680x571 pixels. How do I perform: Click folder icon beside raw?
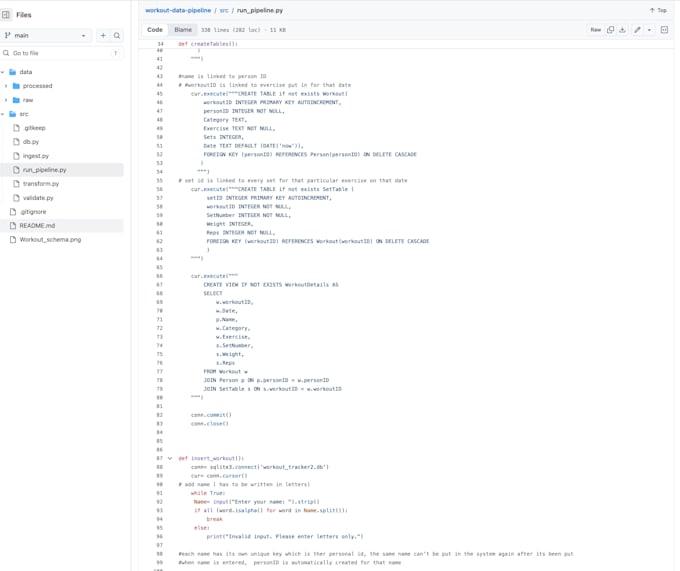pos(16,100)
